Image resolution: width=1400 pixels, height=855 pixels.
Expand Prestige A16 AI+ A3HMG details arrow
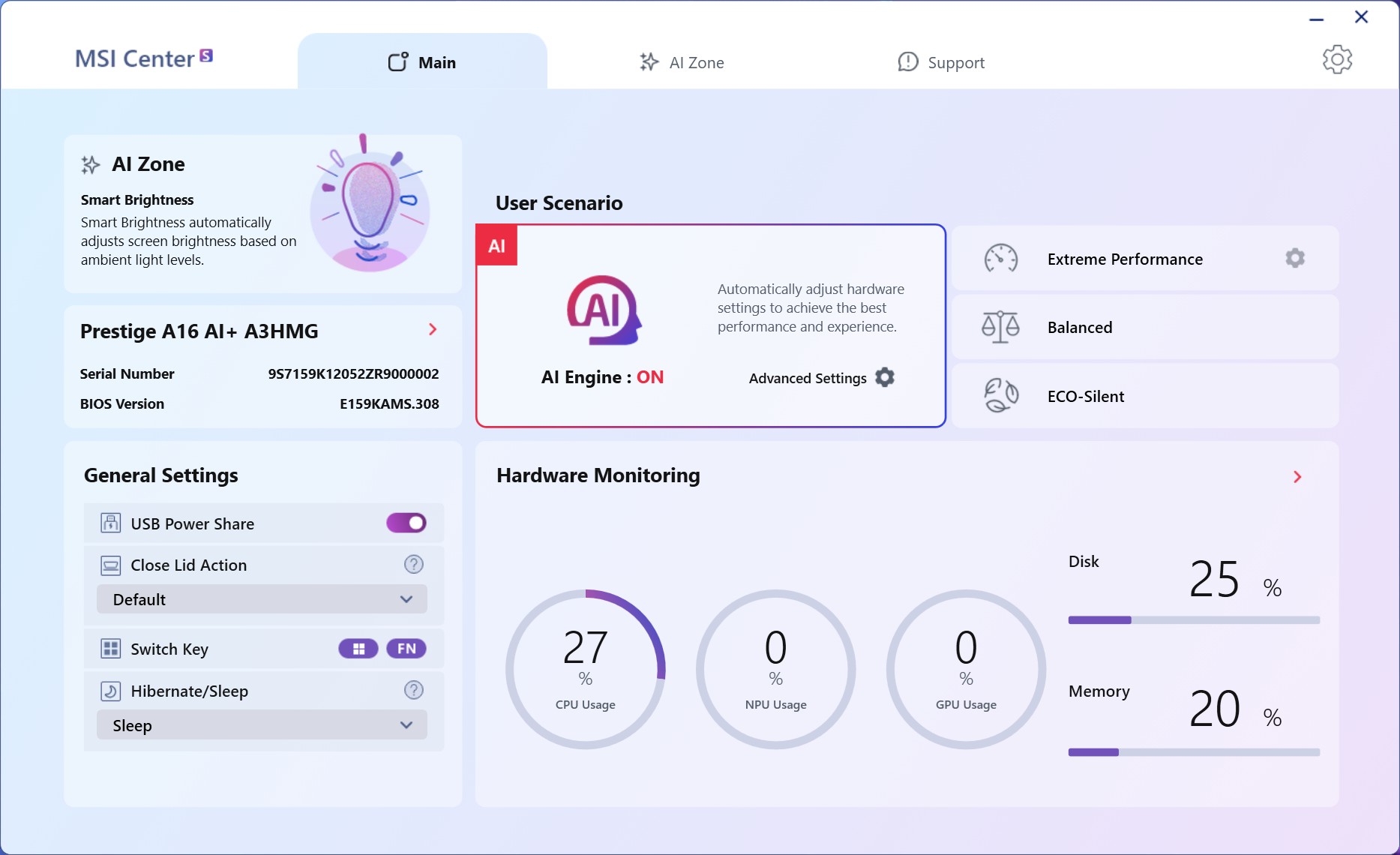point(433,329)
